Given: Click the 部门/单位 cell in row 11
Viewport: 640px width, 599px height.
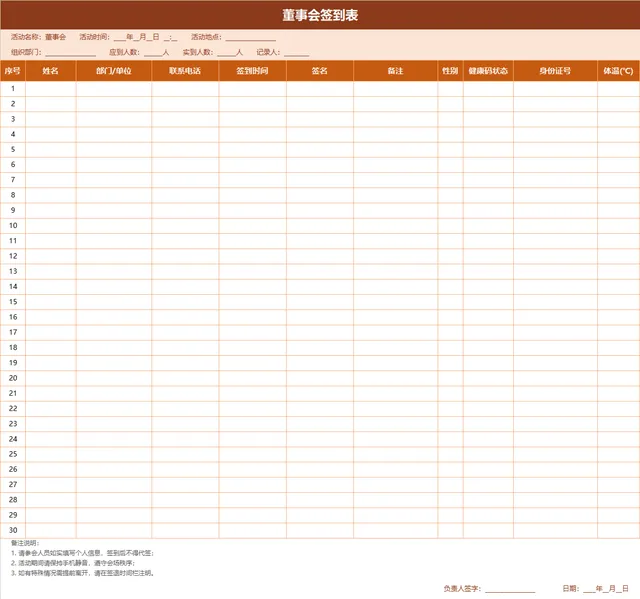Looking at the screenshot, I should [114, 241].
